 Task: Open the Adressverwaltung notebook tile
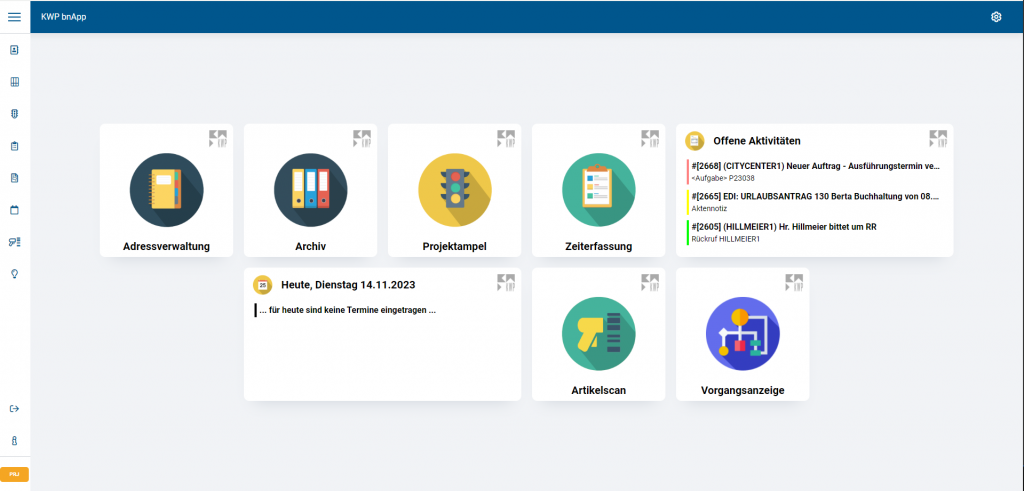click(x=166, y=190)
